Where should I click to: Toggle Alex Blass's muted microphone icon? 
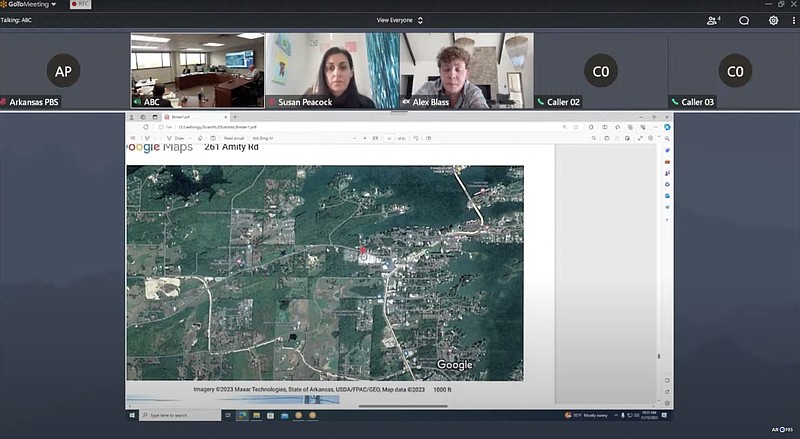click(x=406, y=102)
